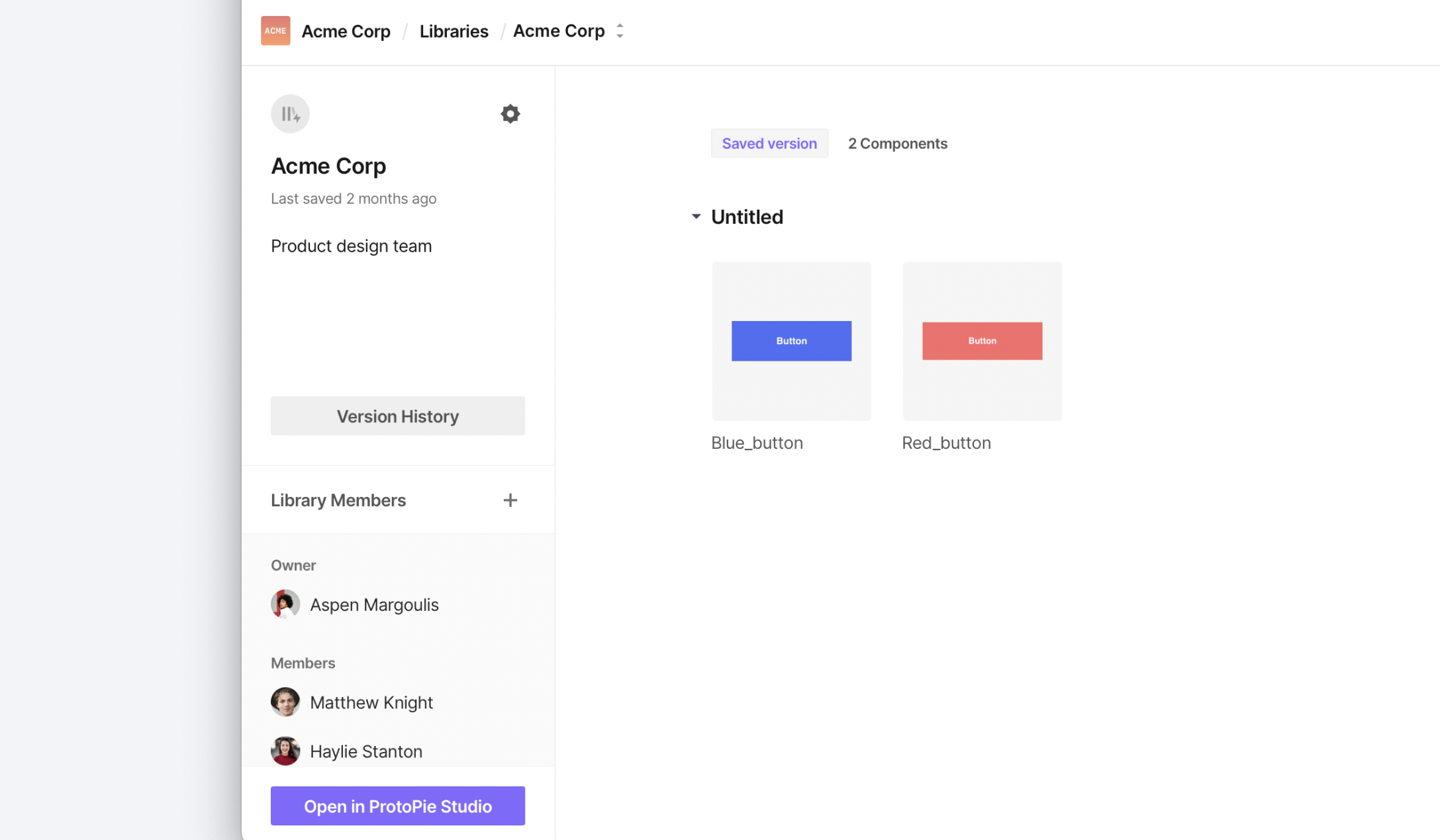Open the Acme Corp library switcher dropdown
Image resolution: width=1440 pixels, height=840 pixels.
click(x=620, y=30)
